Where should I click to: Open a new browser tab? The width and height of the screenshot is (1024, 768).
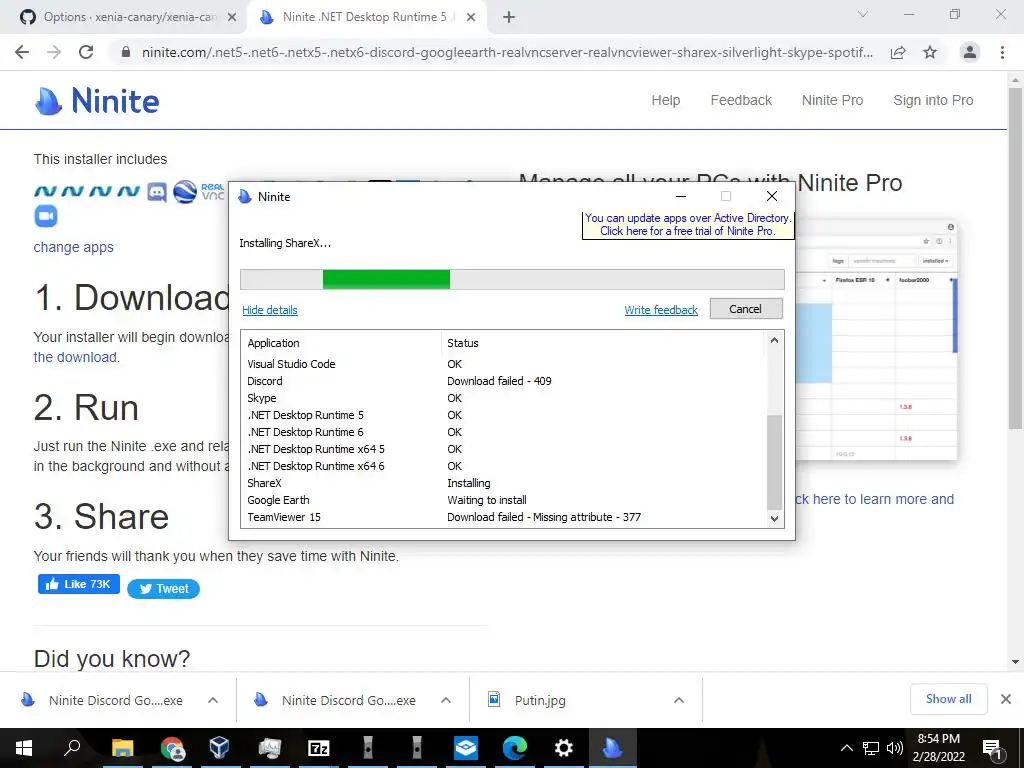(509, 18)
